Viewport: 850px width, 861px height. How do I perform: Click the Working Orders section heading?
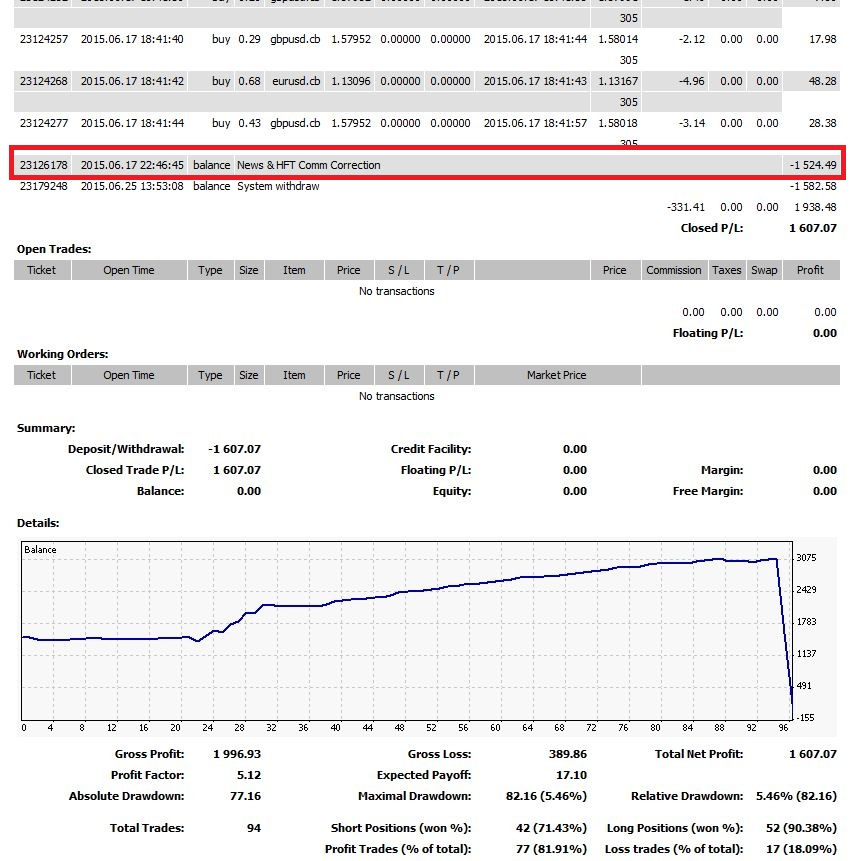point(62,354)
